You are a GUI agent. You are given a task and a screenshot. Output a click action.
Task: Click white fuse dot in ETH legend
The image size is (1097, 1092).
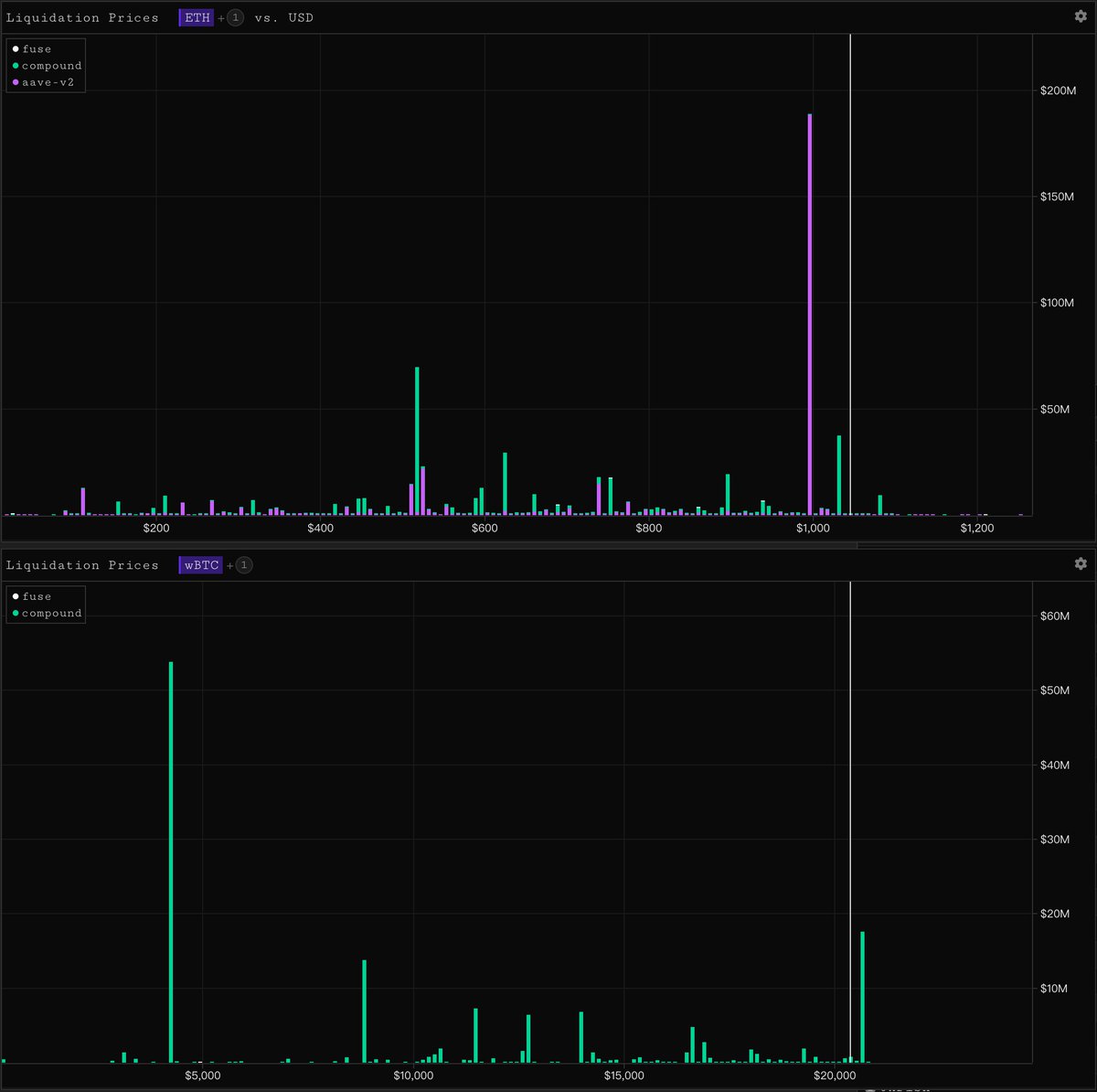[x=16, y=49]
